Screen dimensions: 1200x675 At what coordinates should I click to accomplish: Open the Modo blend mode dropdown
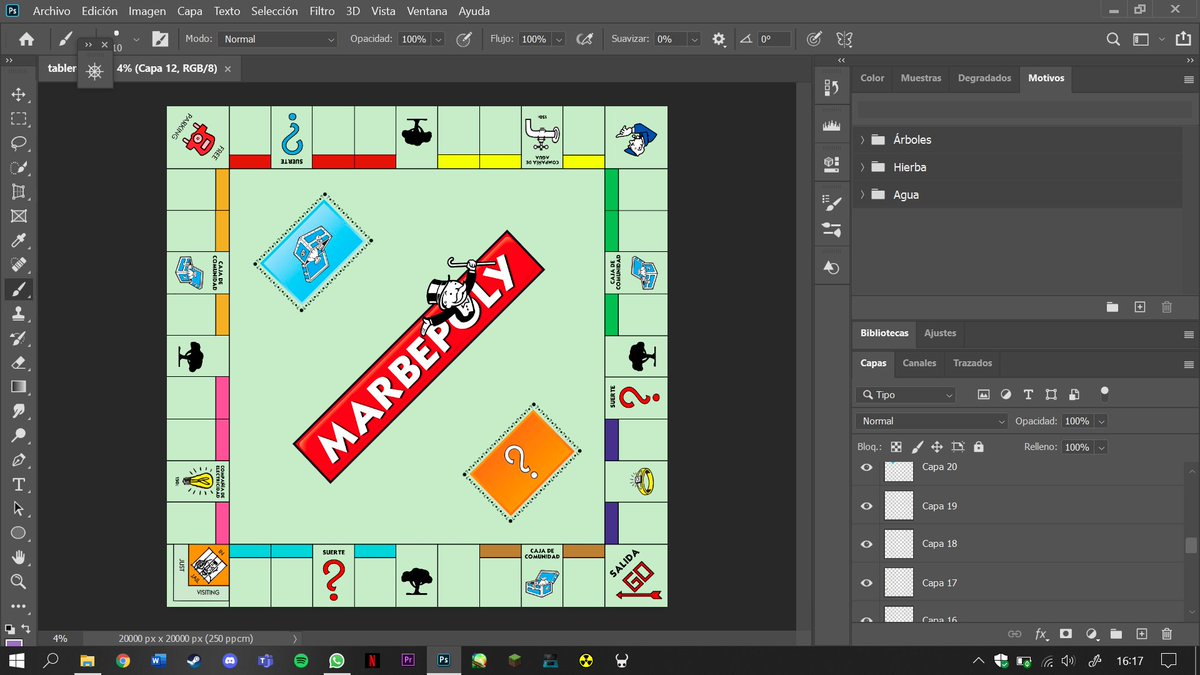coord(277,39)
